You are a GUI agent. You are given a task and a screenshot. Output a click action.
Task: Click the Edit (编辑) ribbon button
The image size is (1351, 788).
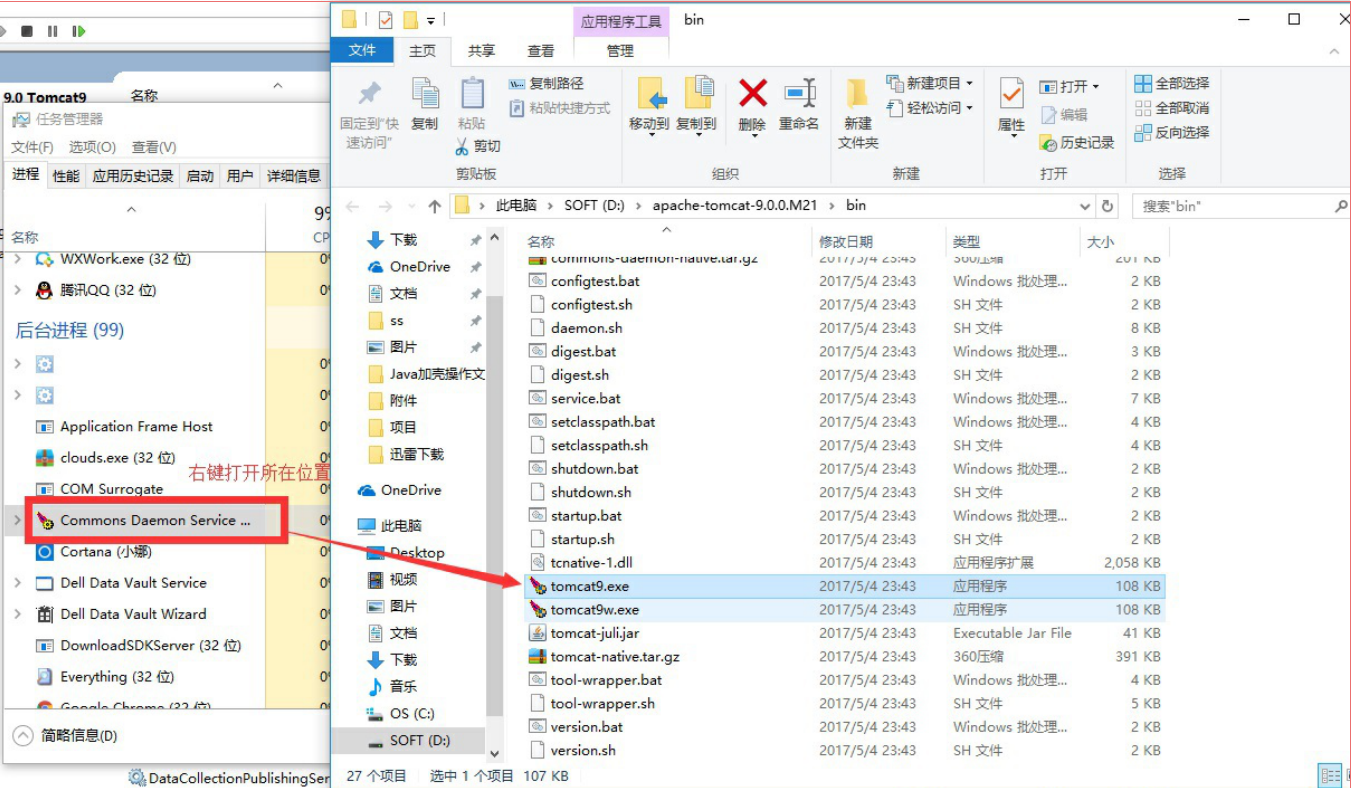click(x=1064, y=115)
